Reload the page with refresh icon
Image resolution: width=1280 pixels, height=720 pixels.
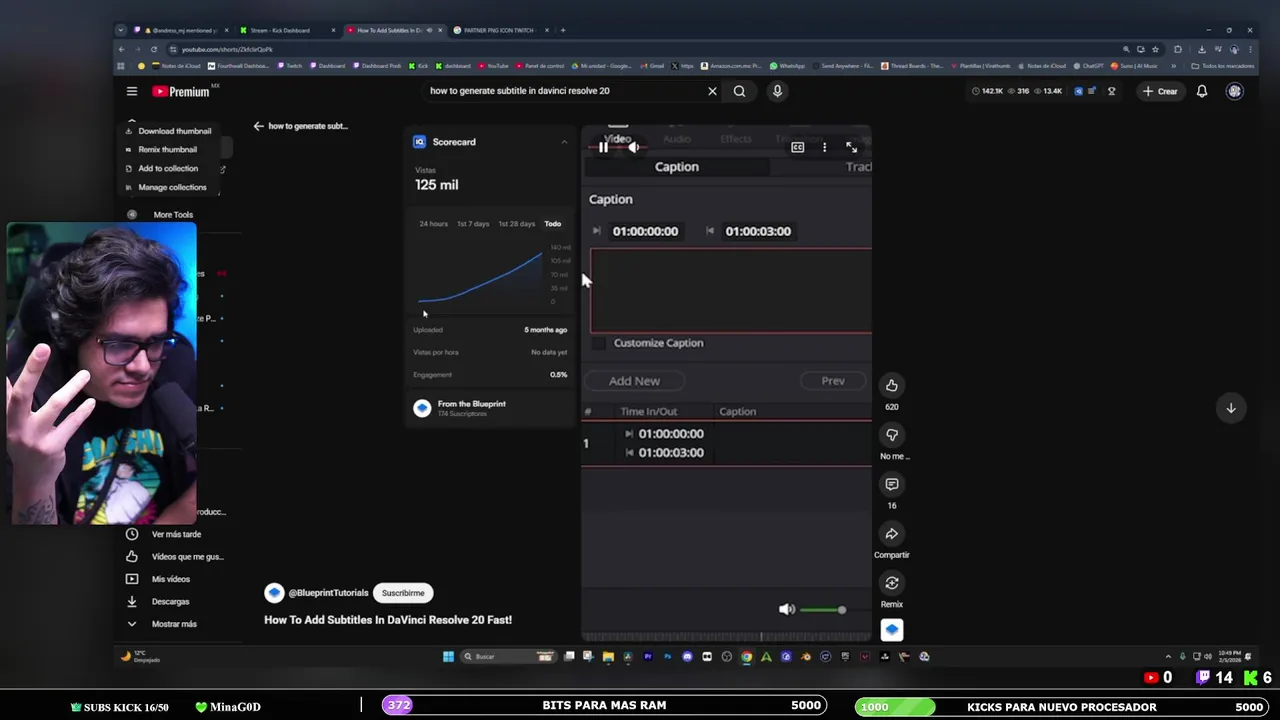(154, 49)
